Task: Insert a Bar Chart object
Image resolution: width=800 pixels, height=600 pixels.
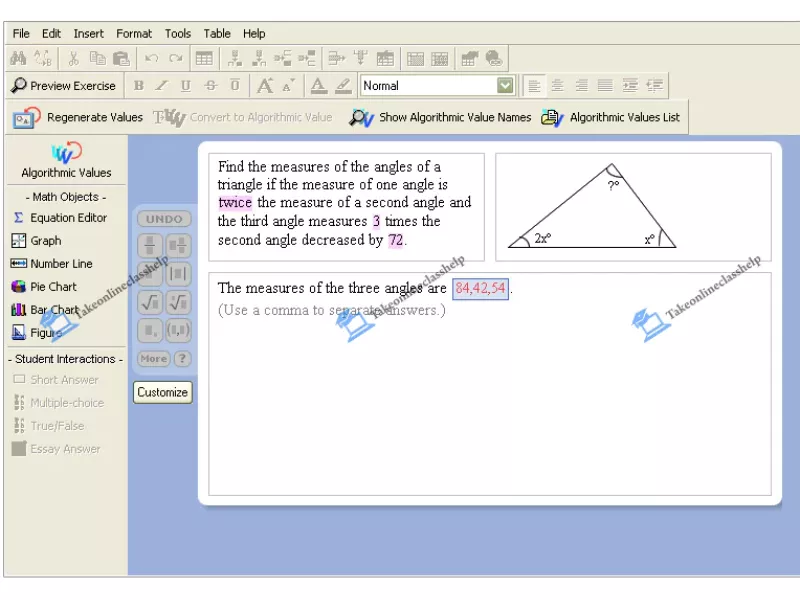Action: [45, 310]
